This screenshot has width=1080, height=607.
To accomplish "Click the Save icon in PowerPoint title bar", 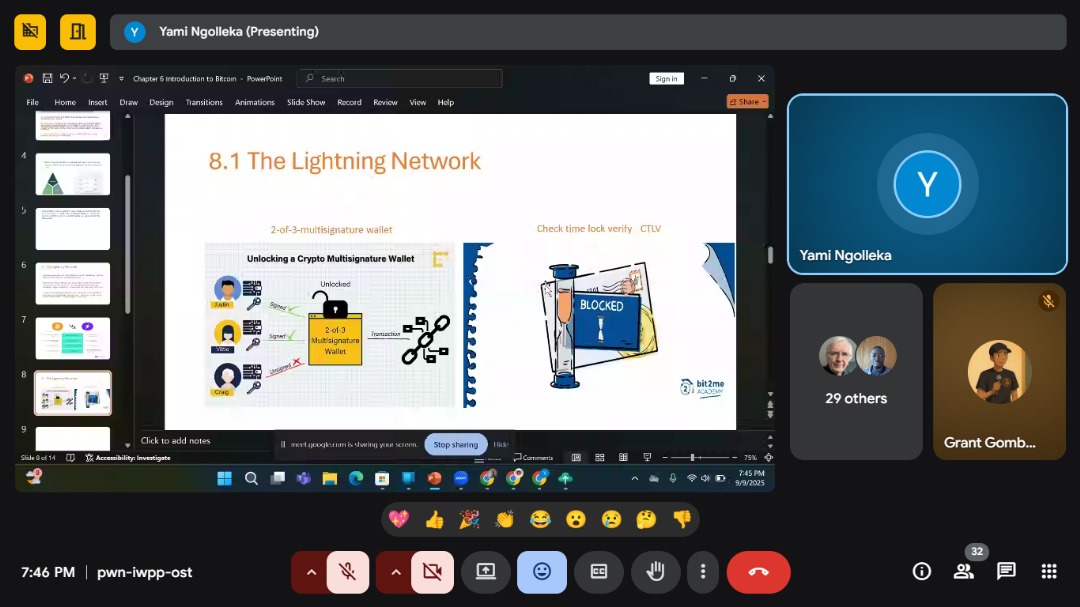I will 46,78.
